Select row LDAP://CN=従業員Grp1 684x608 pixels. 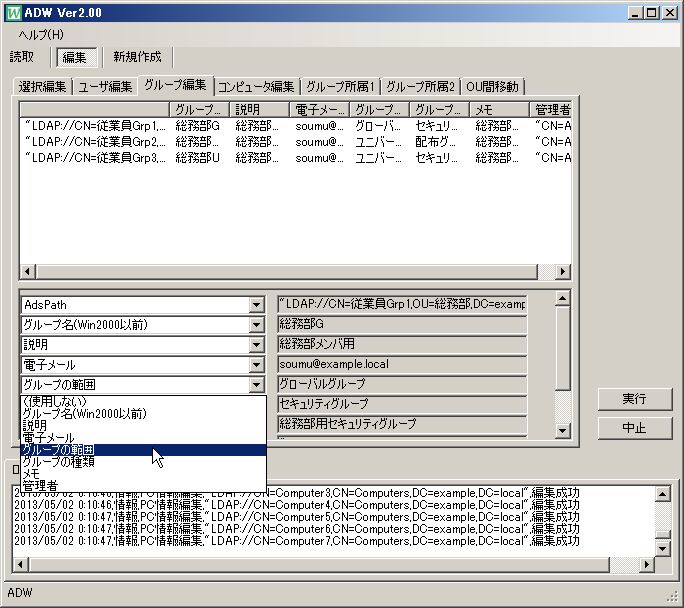pos(295,126)
